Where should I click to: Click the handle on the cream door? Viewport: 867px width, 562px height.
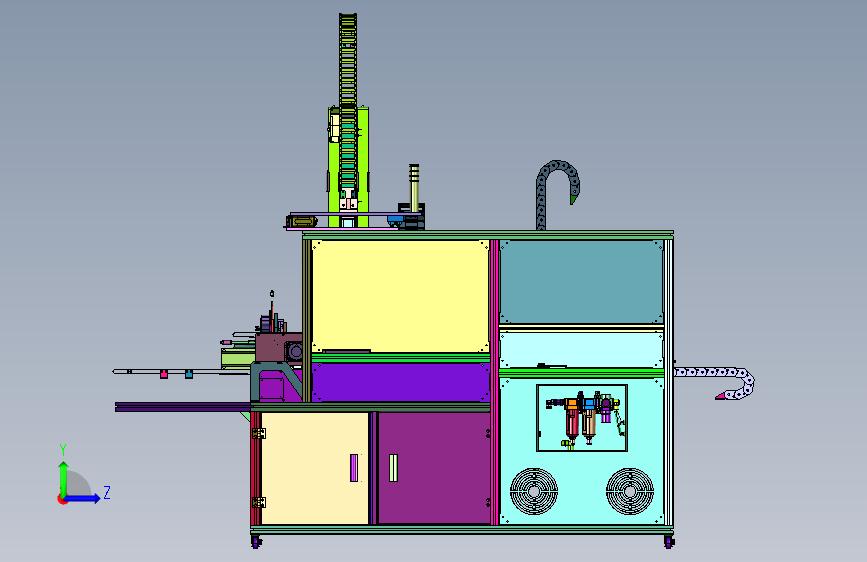tap(354, 468)
